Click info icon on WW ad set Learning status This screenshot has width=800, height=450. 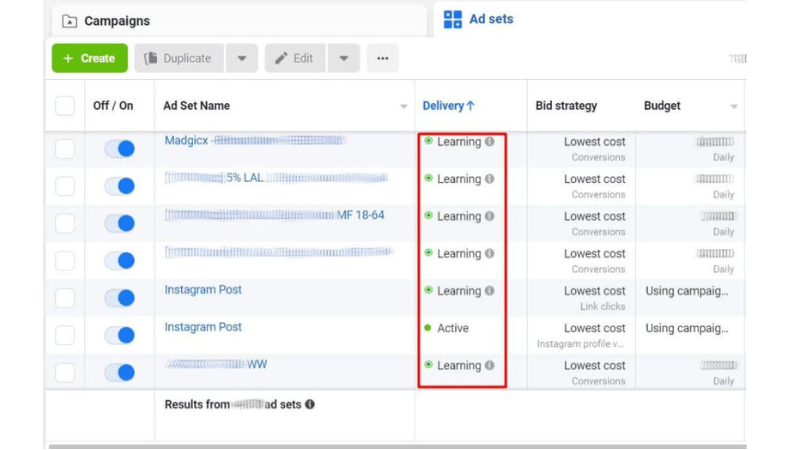[x=490, y=365]
